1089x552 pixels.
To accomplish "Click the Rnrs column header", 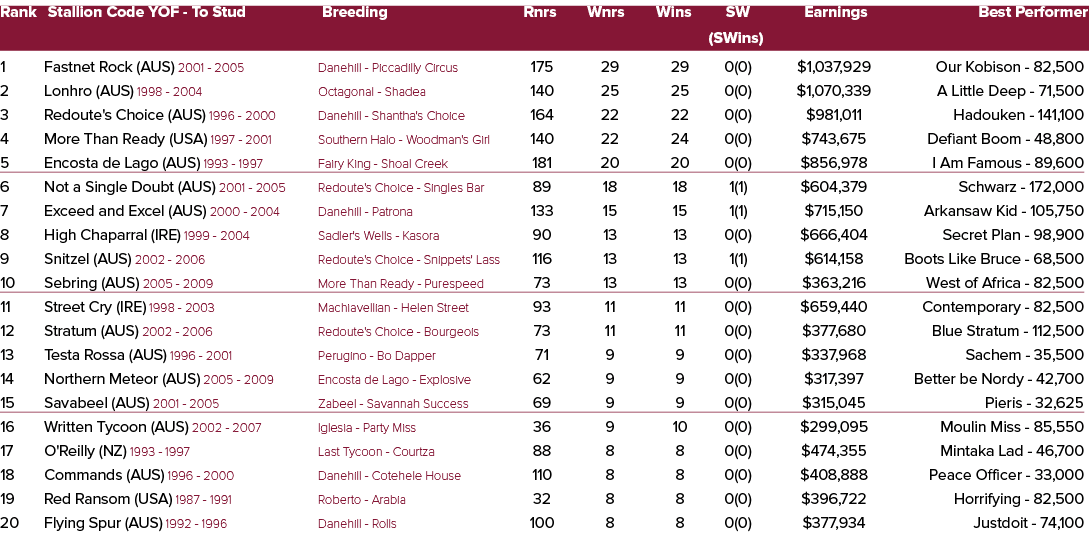I will [x=540, y=12].
